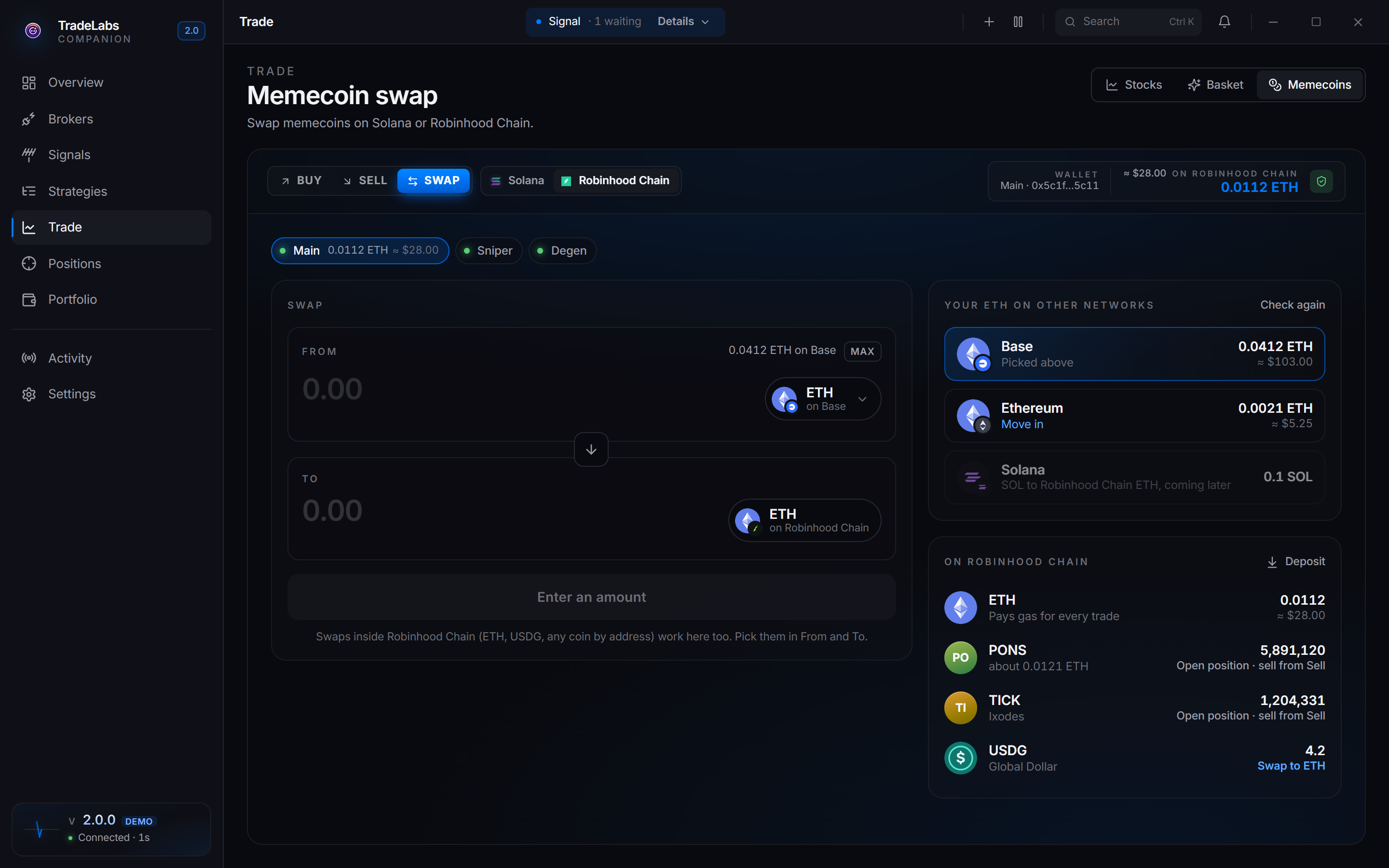This screenshot has width=1389, height=868.
Task: Click Move in on Ethereum
Action: pyautogui.click(x=1021, y=424)
